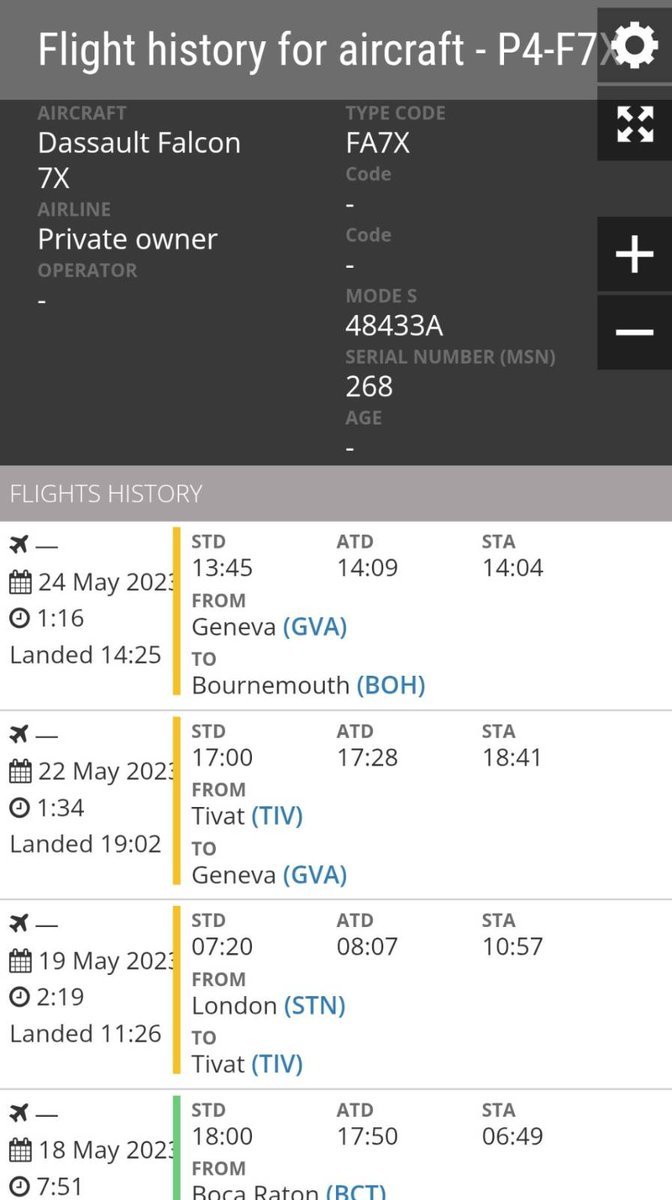Open the London (STN) airport link
The width and height of the screenshot is (672, 1200).
pyautogui.click(x=314, y=1006)
